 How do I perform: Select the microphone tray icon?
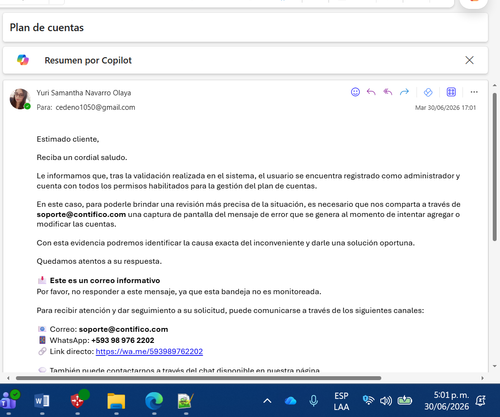click(314, 401)
